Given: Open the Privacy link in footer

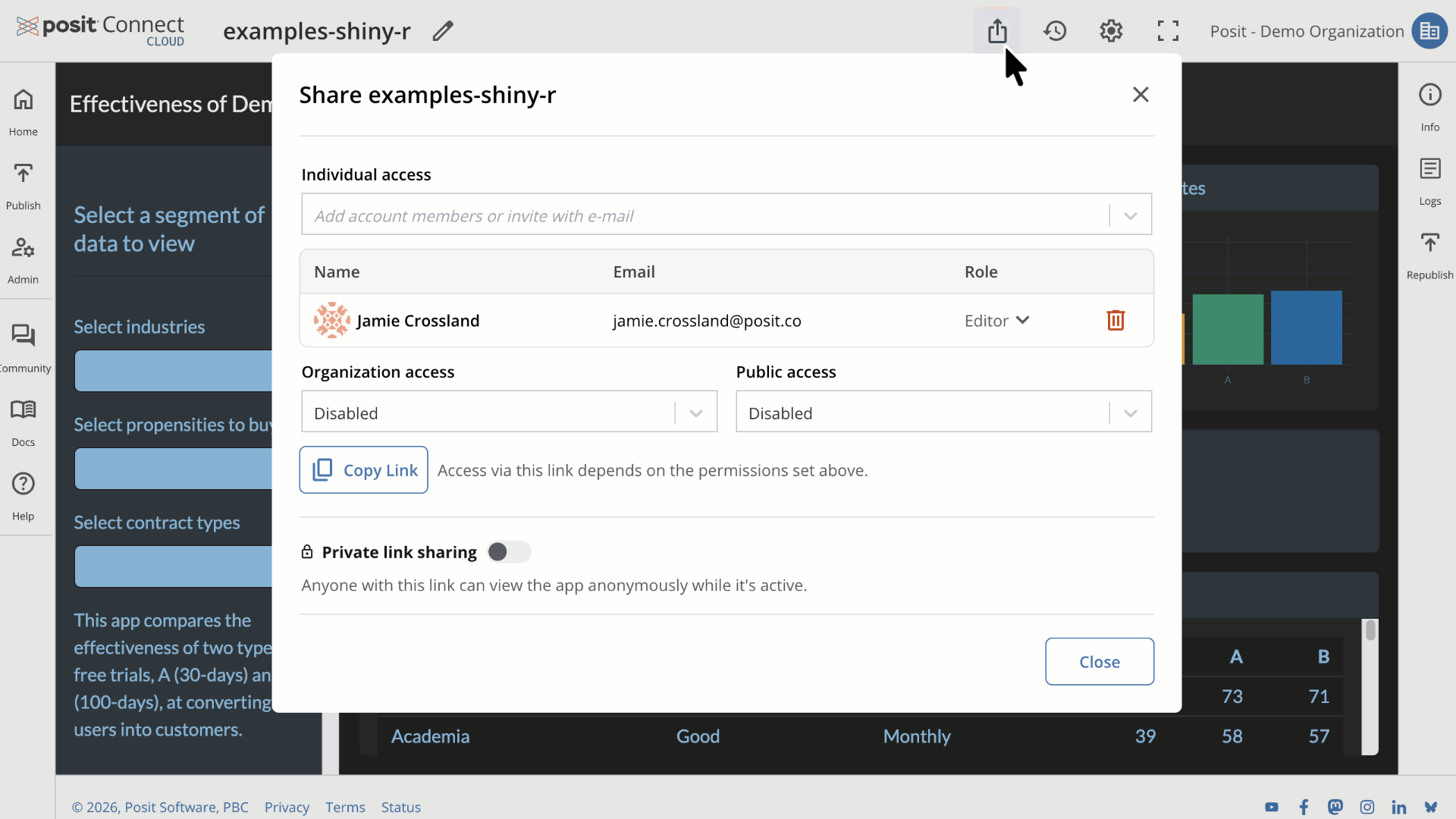Looking at the screenshot, I should coord(287,807).
